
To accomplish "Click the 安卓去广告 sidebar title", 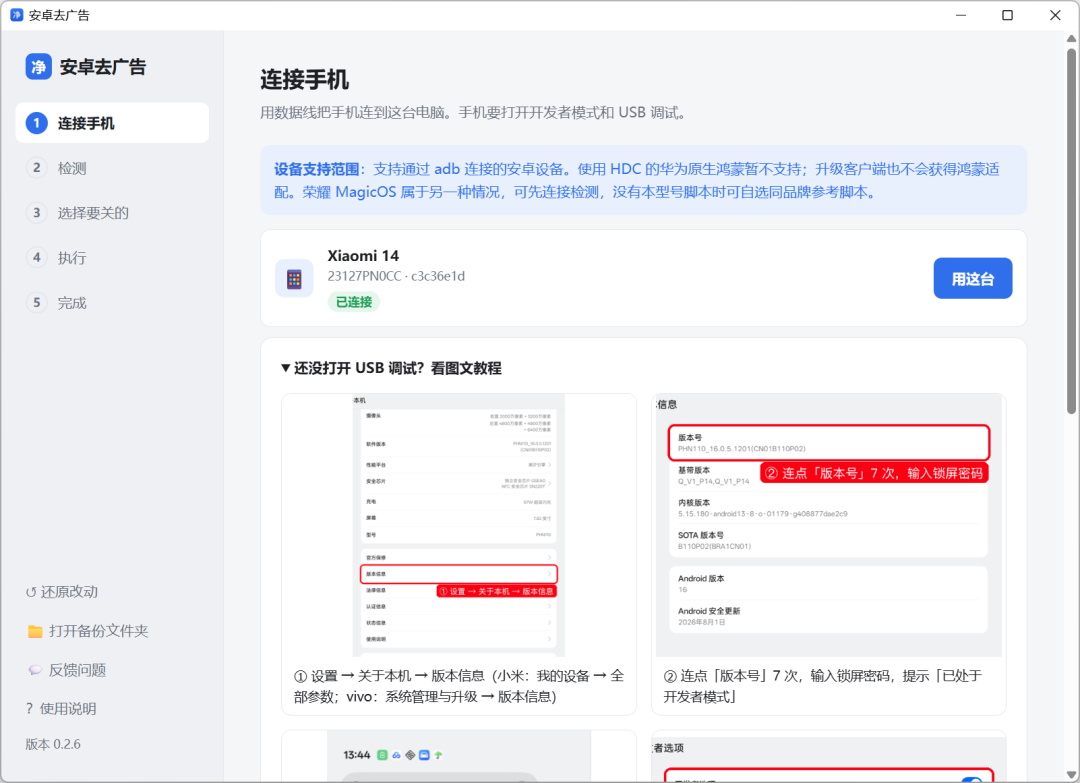I will tap(103, 67).
